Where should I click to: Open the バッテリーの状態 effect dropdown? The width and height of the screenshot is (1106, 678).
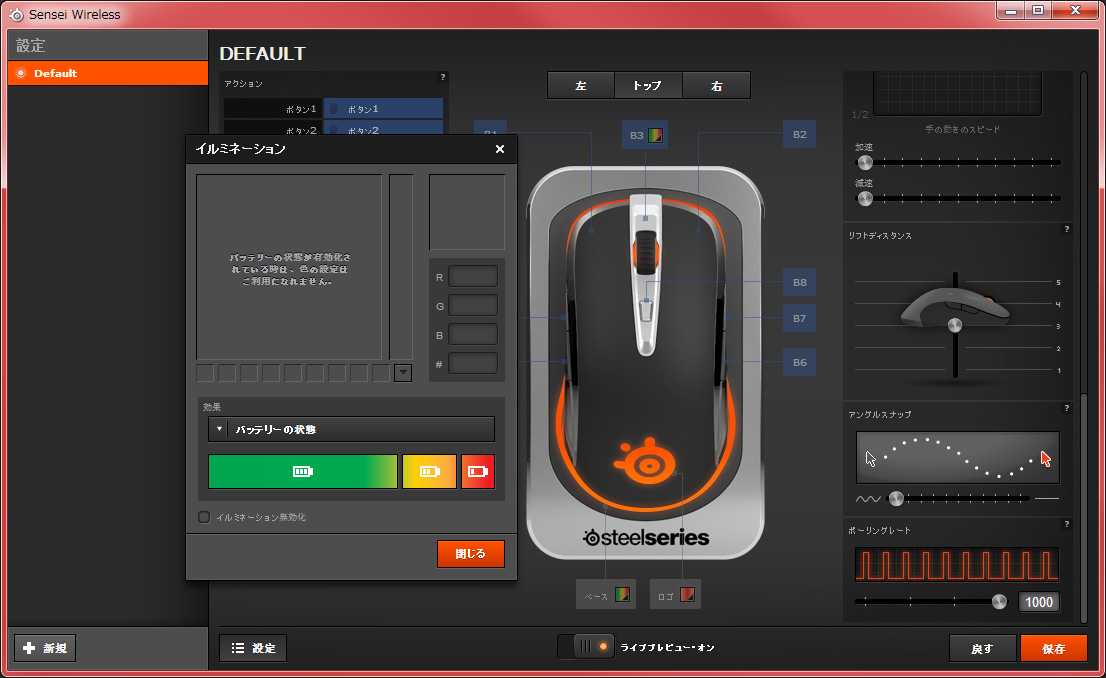351,429
